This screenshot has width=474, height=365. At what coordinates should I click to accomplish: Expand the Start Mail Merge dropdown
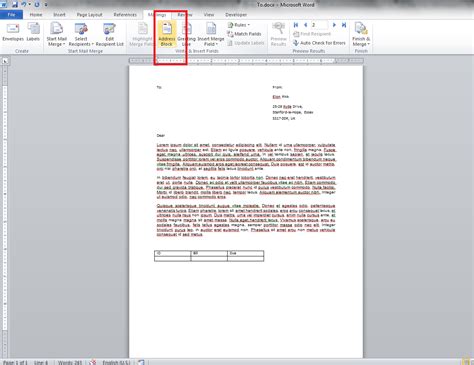click(56, 35)
